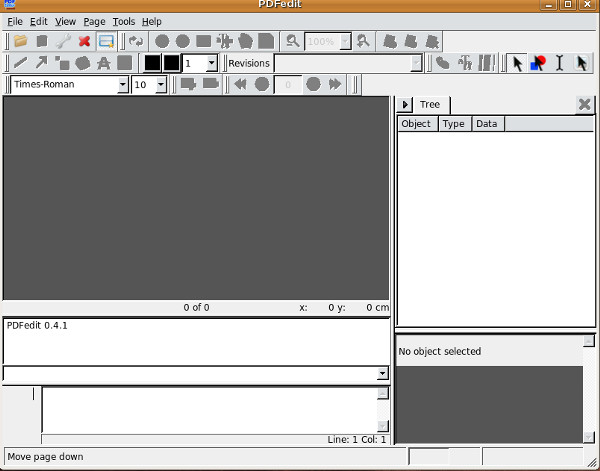Viewport: 600px width, 471px height.
Task: Open the View menu
Action: [x=65, y=21]
